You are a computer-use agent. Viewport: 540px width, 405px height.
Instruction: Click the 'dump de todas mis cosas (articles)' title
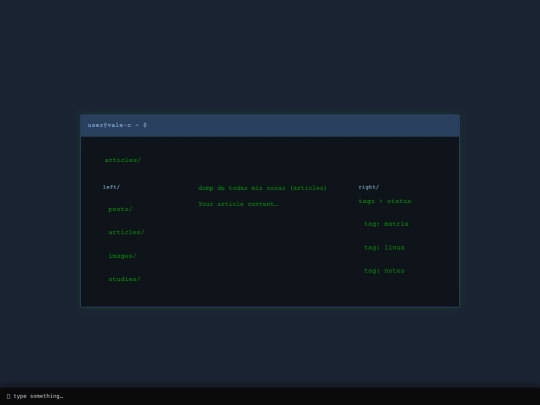(262, 188)
